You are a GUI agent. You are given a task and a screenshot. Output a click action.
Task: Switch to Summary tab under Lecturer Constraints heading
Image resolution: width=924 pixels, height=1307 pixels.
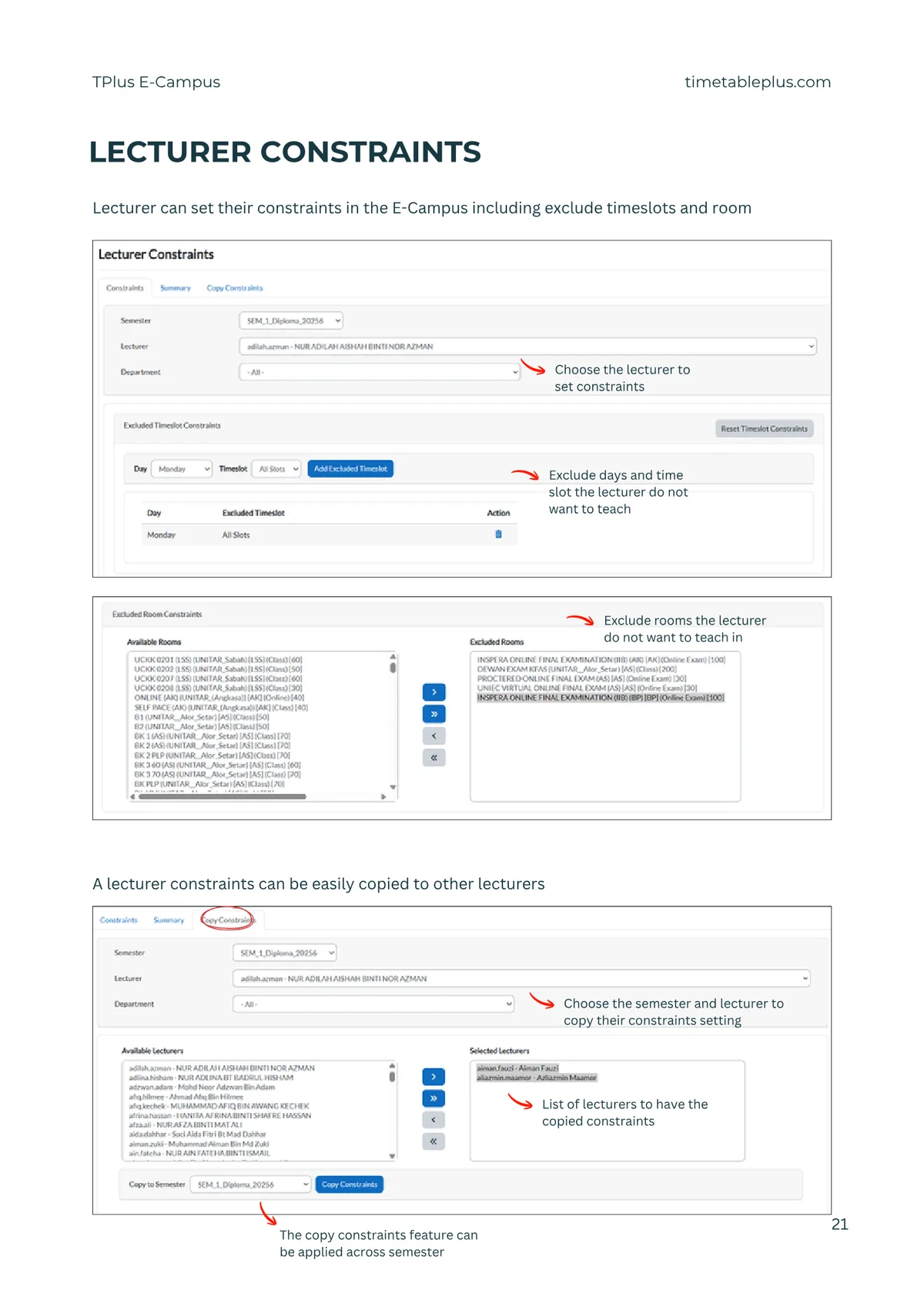pyautogui.click(x=176, y=288)
